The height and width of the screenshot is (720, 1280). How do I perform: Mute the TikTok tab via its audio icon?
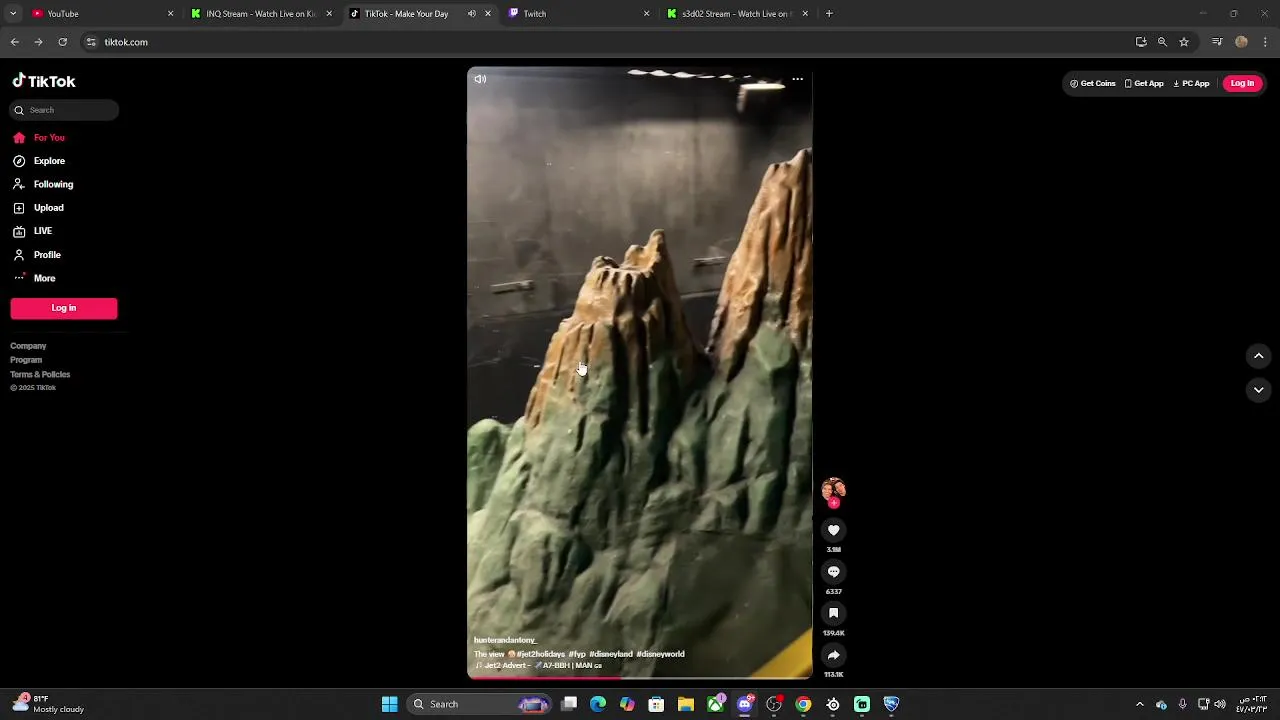471,14
